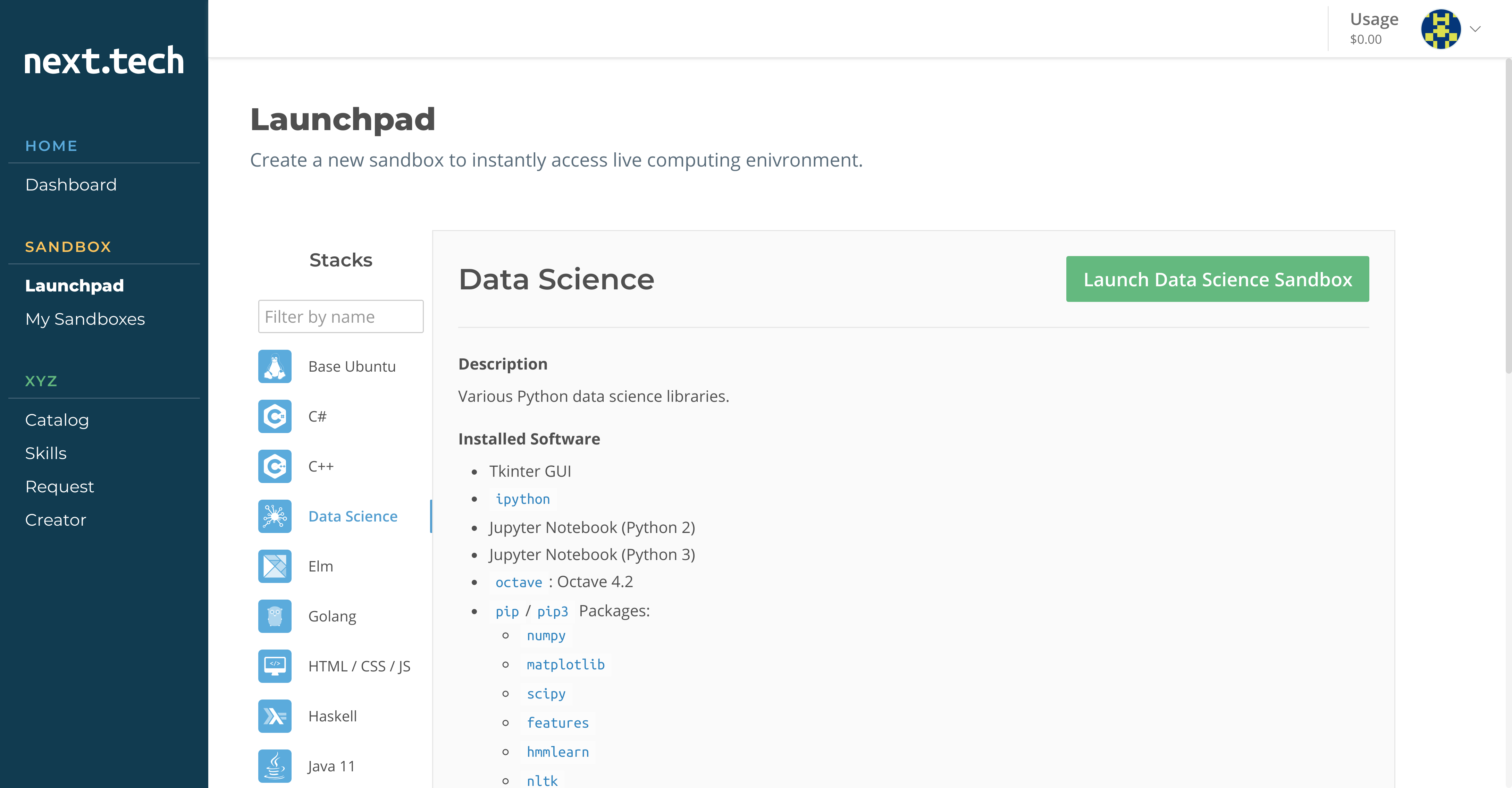Open the user avatar in the header
This screenshot has width=1512, height=788.
[x=1440, y=29]
